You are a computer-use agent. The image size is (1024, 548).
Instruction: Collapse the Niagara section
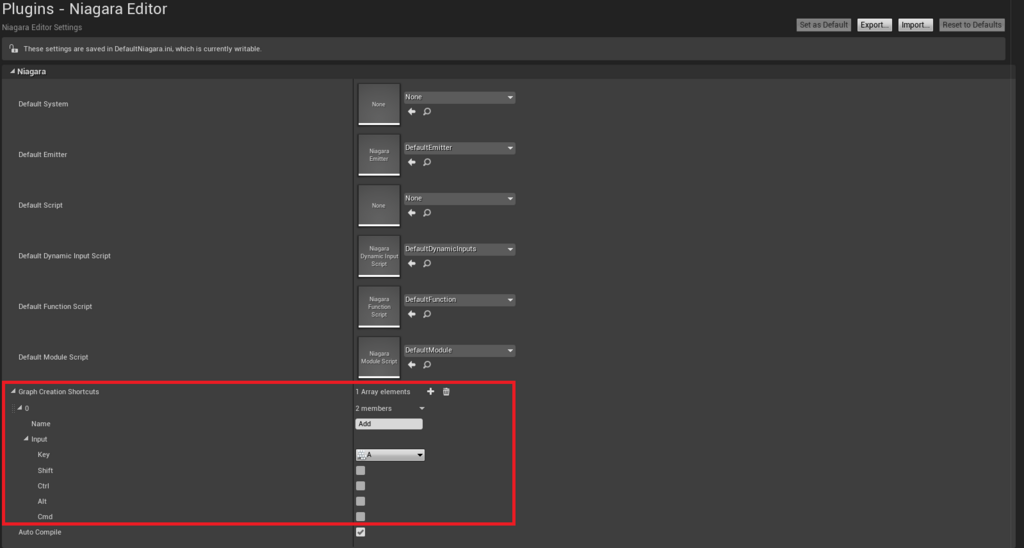pyautogui.click(x=12, y=72)
